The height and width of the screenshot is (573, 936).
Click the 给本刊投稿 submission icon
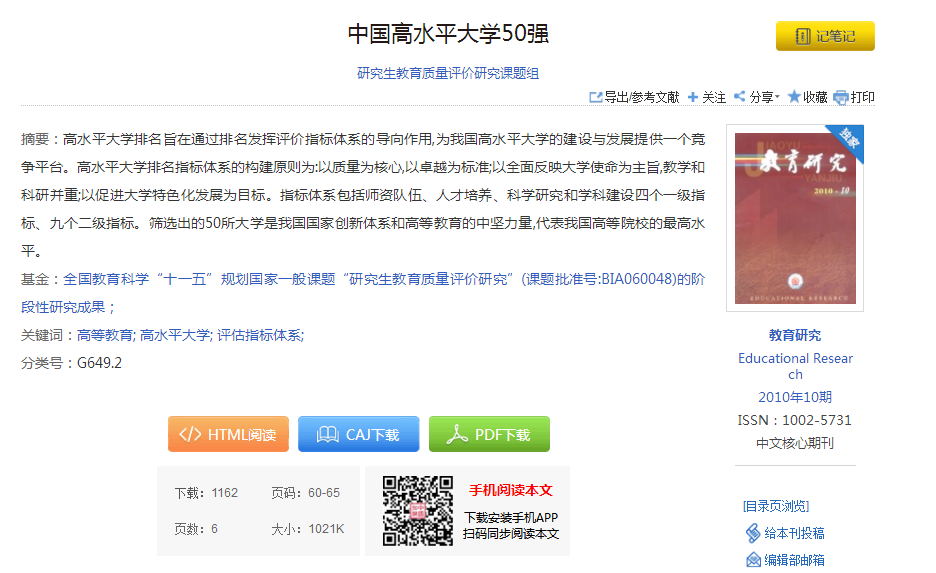coord(753,533)
